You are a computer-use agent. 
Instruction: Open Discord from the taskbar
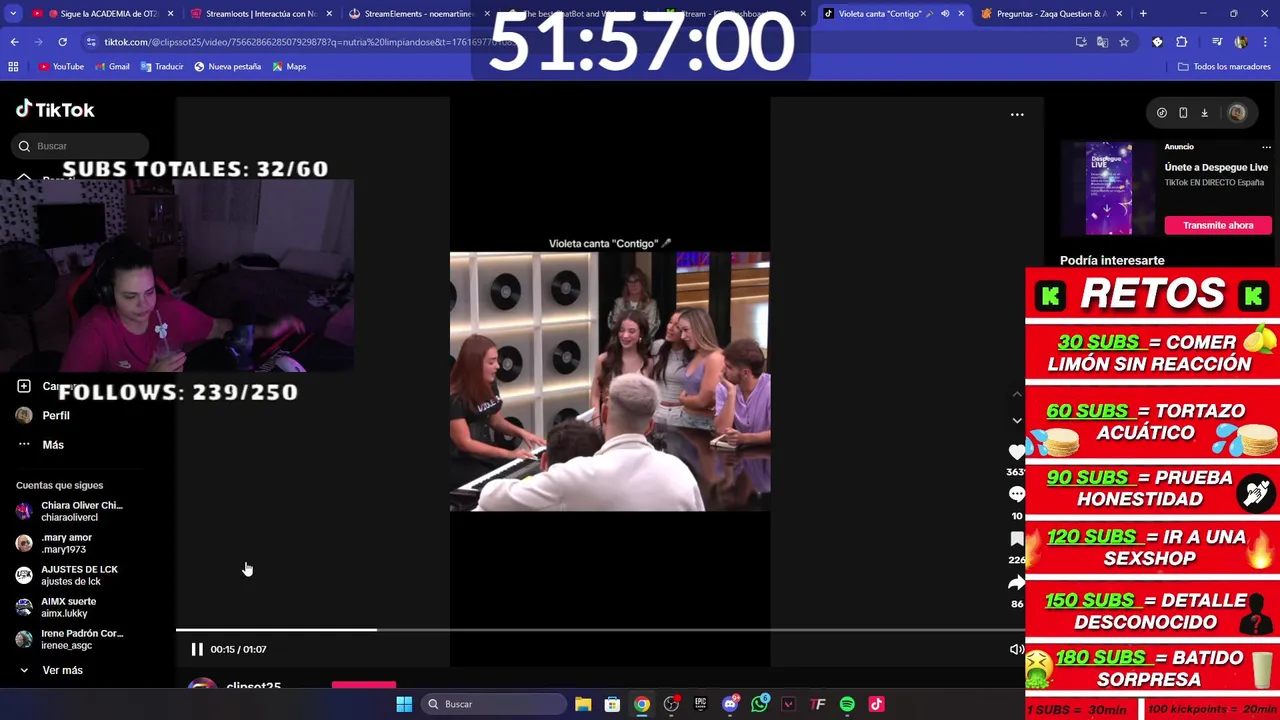(x=730, y=704)
